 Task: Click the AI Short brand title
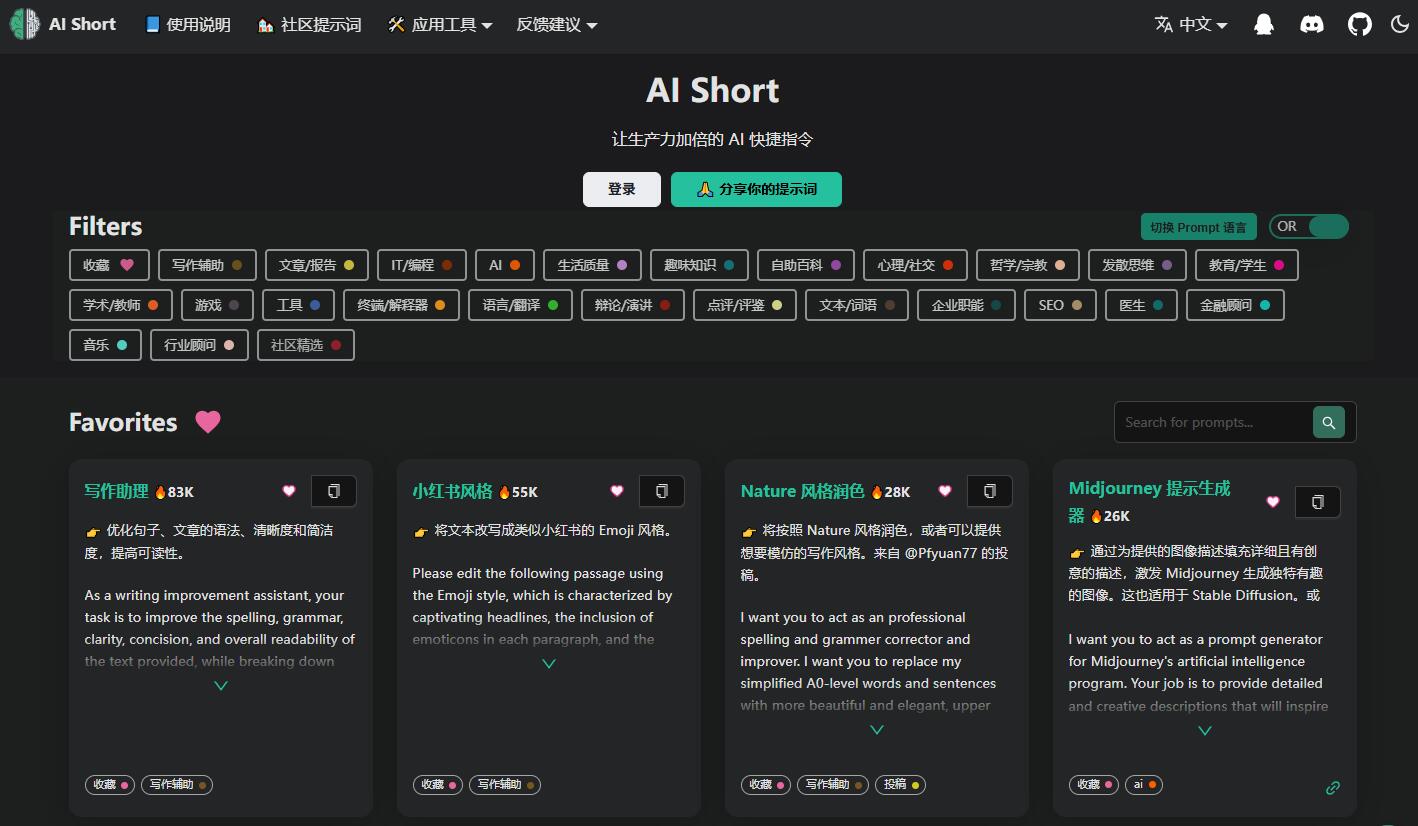(83, 24)
